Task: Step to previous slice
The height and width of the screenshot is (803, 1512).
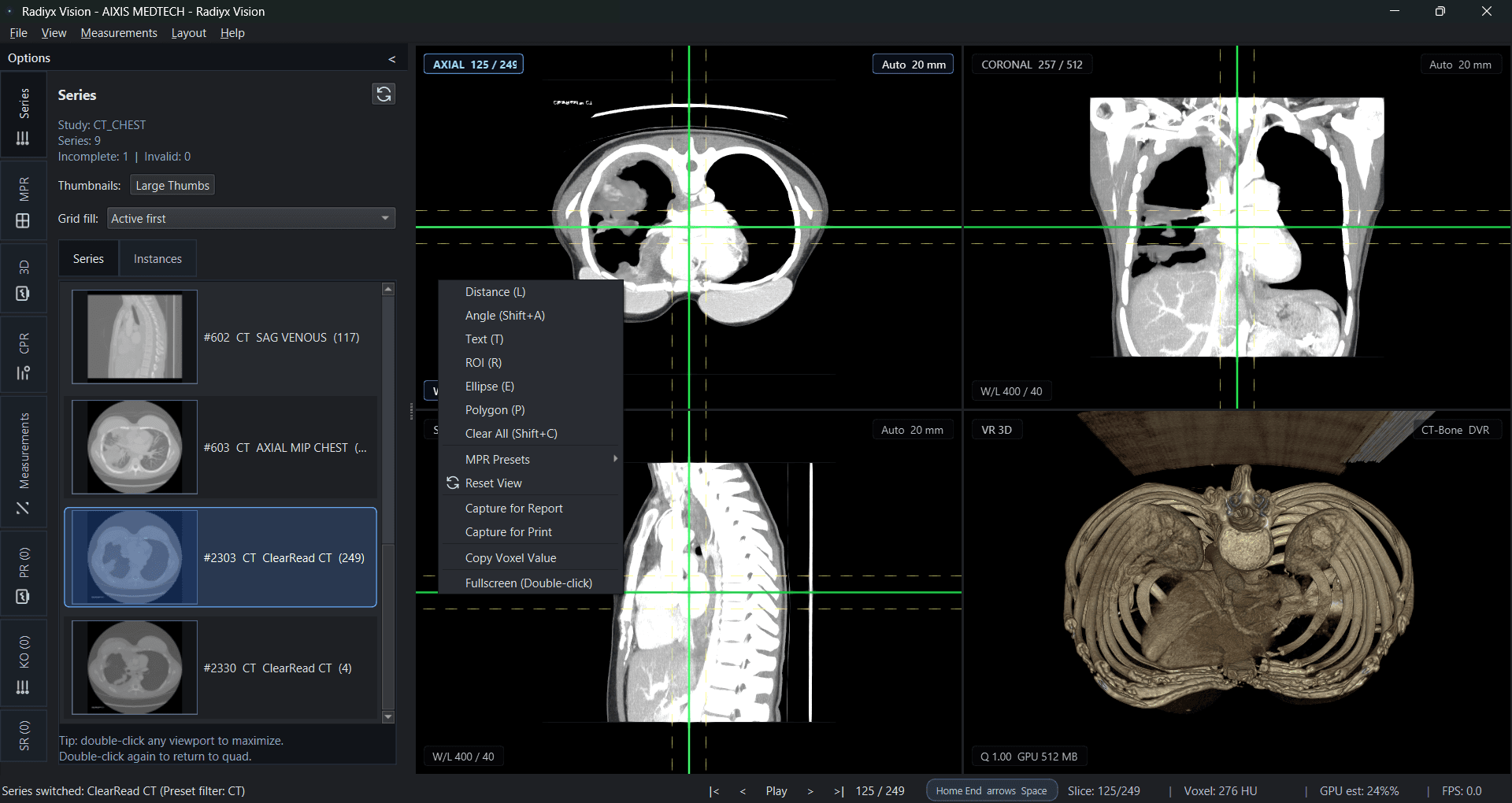Action: coord(743,791)
